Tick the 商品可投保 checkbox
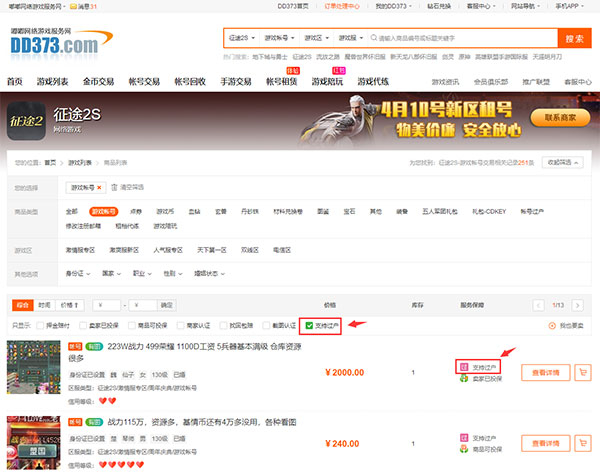Screen dimensions: 600x476 132,326
